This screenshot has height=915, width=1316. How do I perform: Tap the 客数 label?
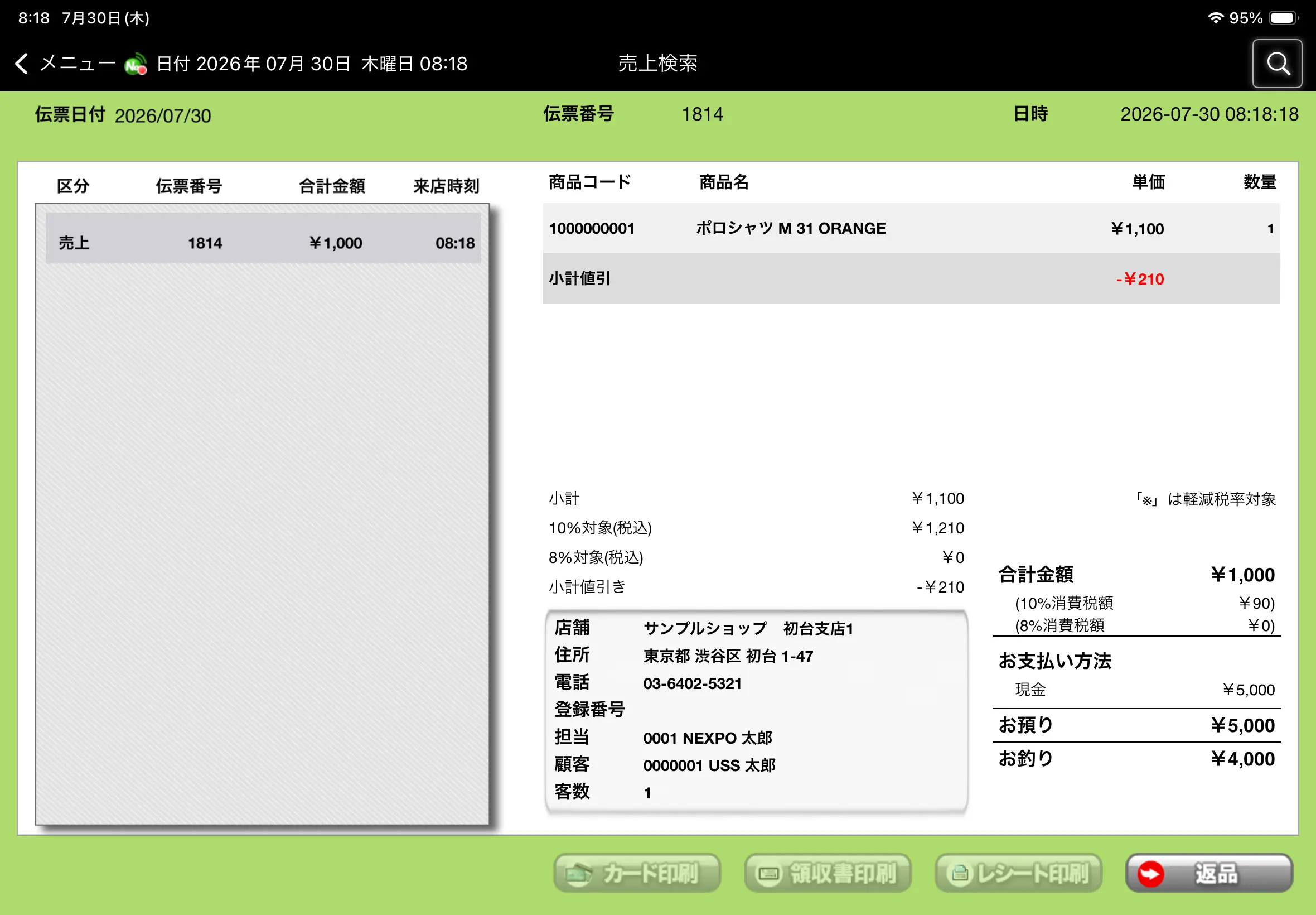pos(572,792)
